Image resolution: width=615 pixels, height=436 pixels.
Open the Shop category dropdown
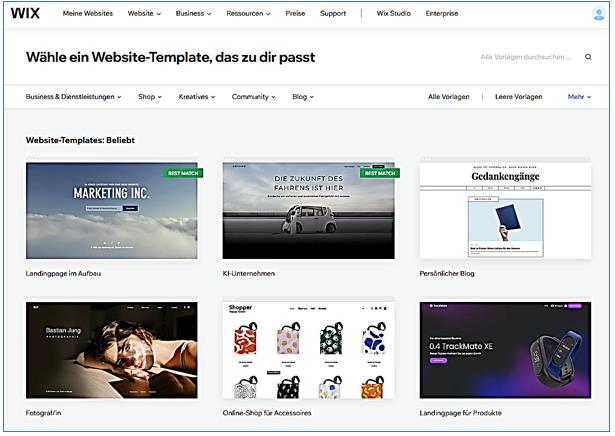pos(150,96)
